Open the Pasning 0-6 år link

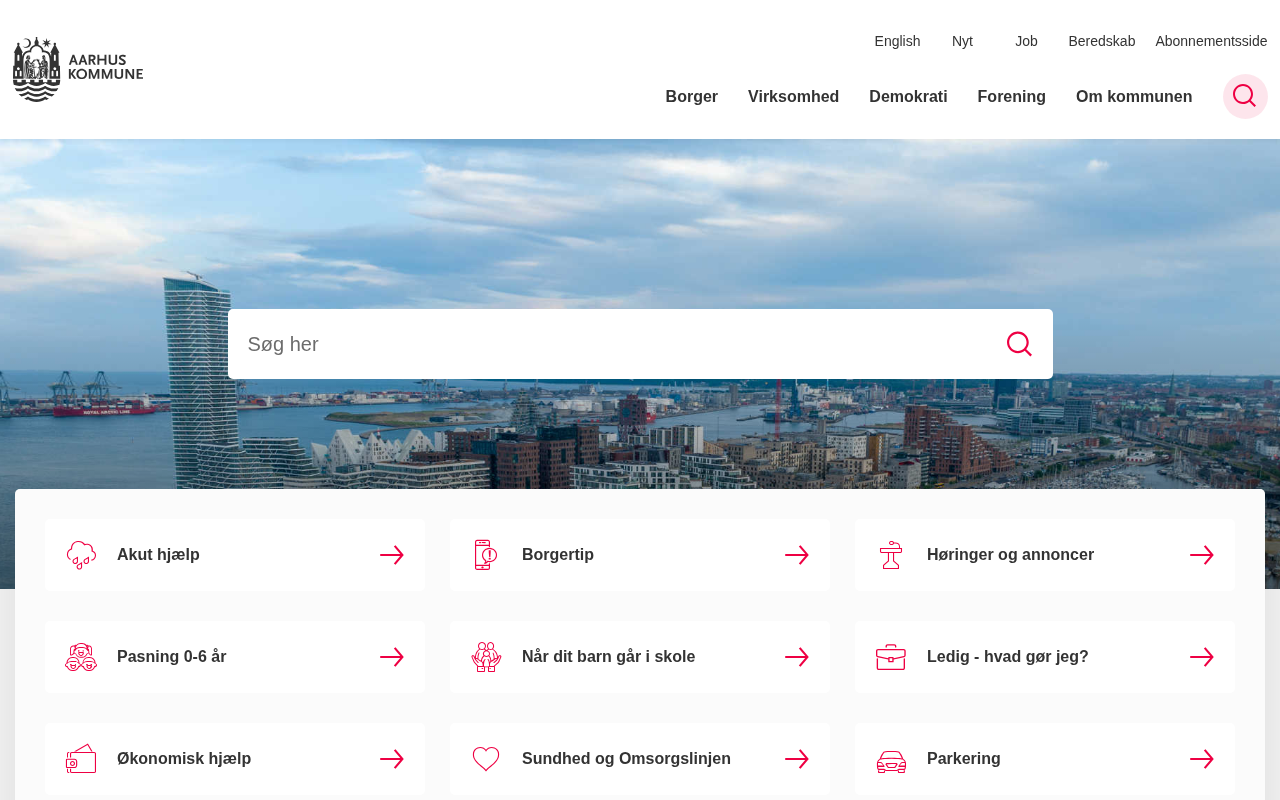click(x=235, y=657)
